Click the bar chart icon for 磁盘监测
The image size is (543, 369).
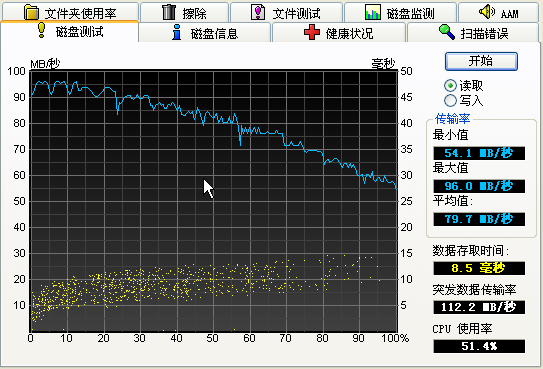click(373, 12)
